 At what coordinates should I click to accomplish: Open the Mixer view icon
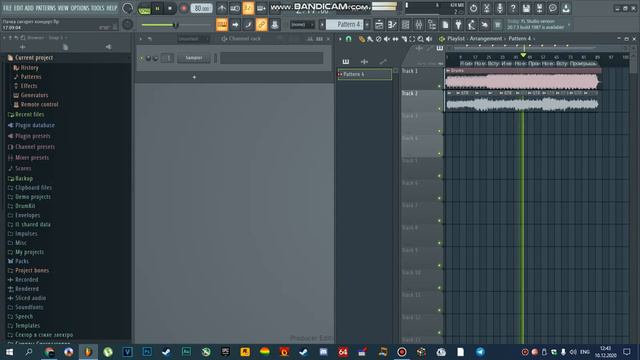418,25
